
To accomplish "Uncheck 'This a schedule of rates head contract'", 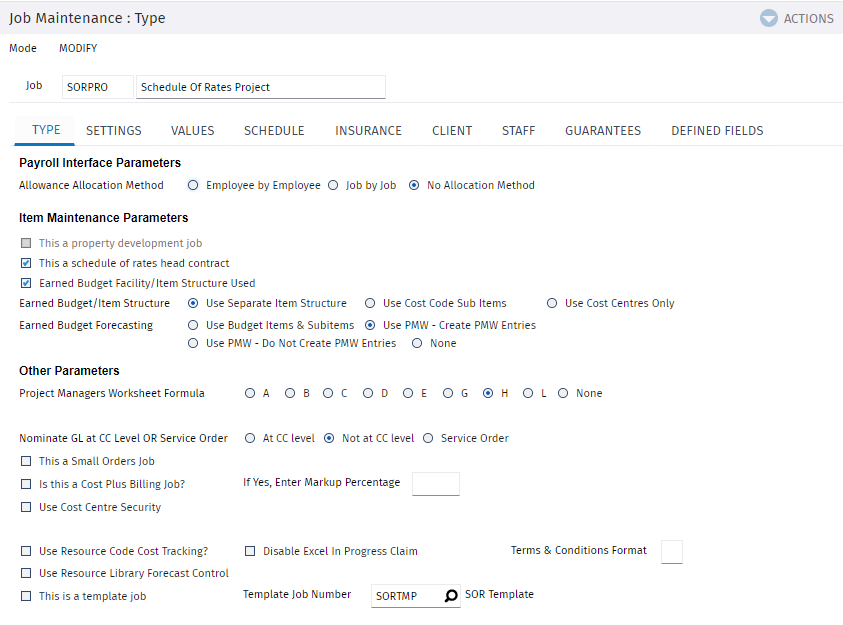I will [26, 263].
